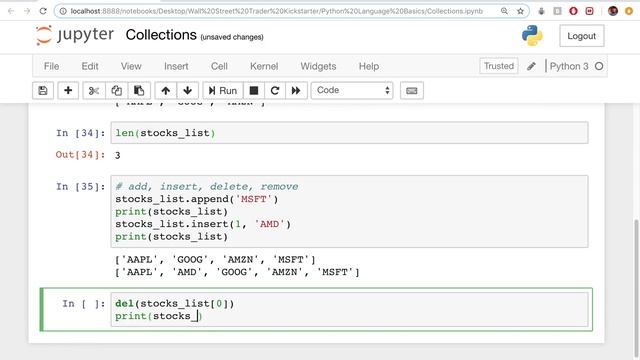Open the browser profile avatar
The height and width of the screenshot is (360, 640).
pos(613,11)
